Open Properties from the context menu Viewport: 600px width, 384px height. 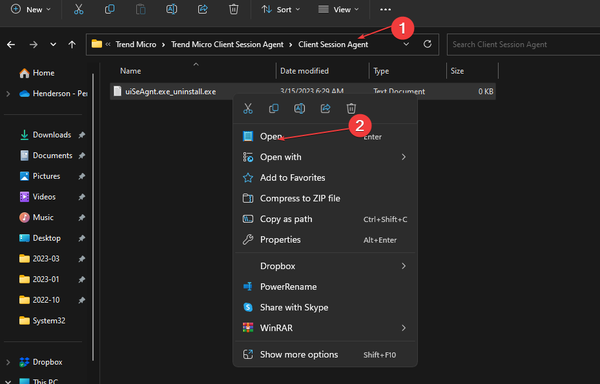[325, 240]
